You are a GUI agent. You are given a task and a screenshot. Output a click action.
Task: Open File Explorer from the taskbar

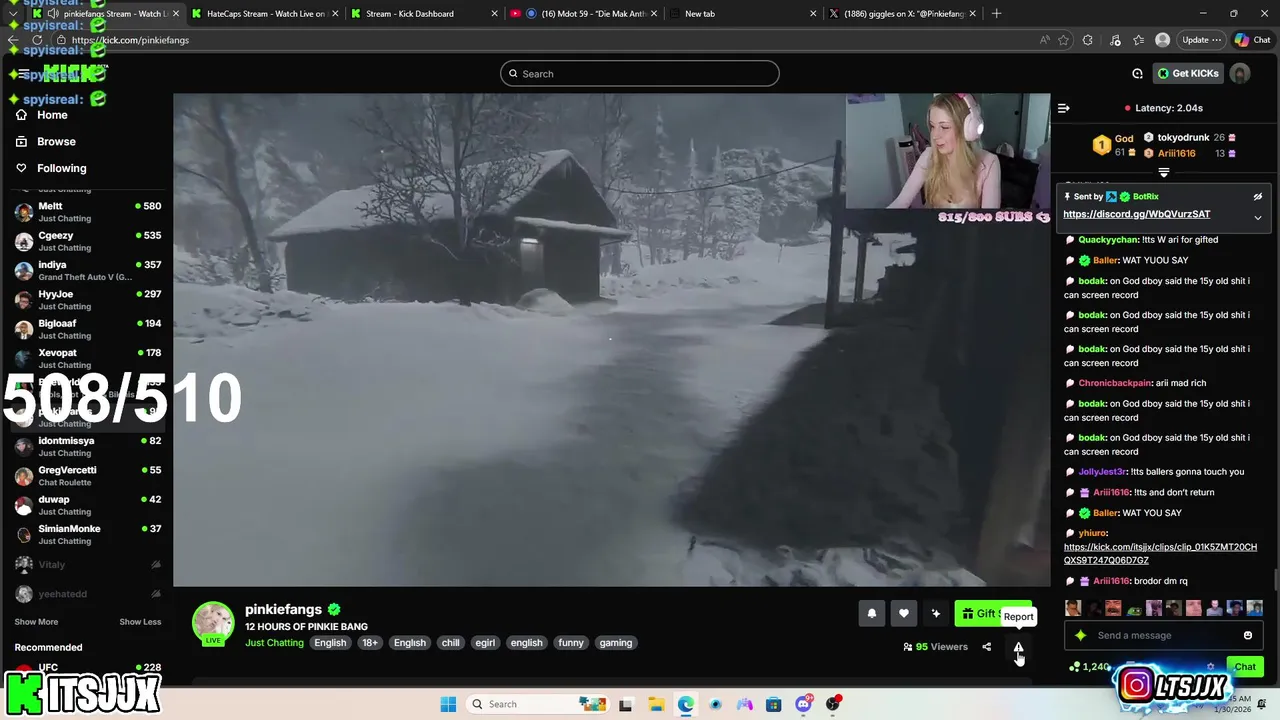pos(656,704)
